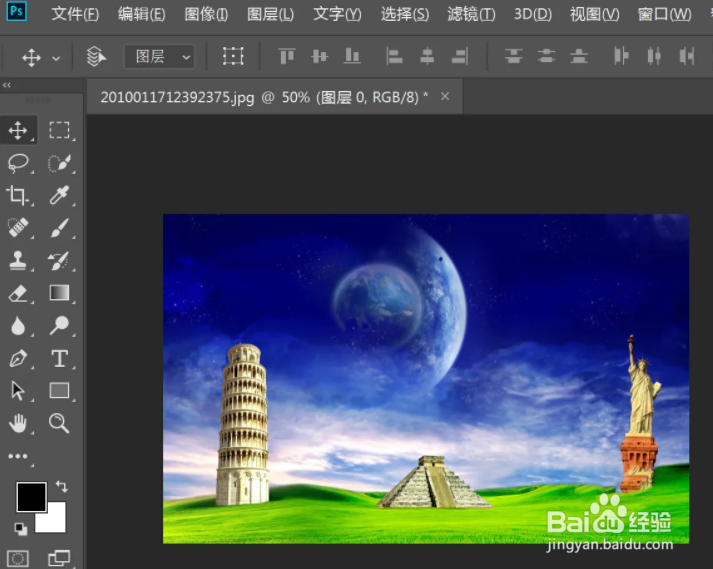
Task: Toggle Quick Mask mode
Action: (x=18, y=558)
